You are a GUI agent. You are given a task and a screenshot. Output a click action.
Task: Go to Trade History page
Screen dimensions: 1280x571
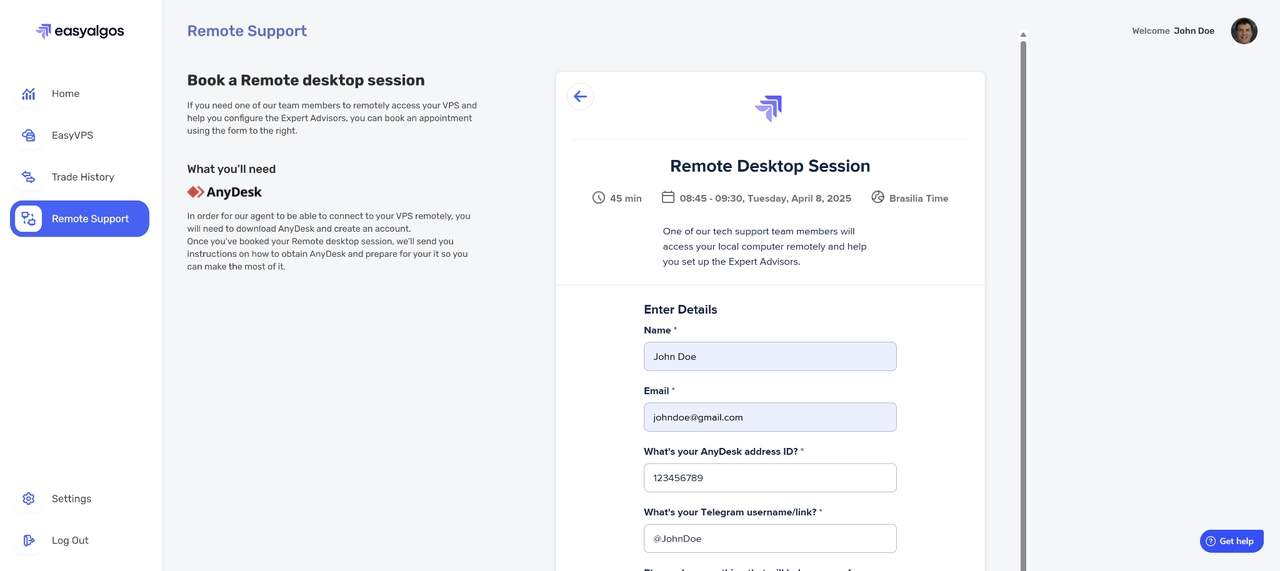click(x=83, y=177)
